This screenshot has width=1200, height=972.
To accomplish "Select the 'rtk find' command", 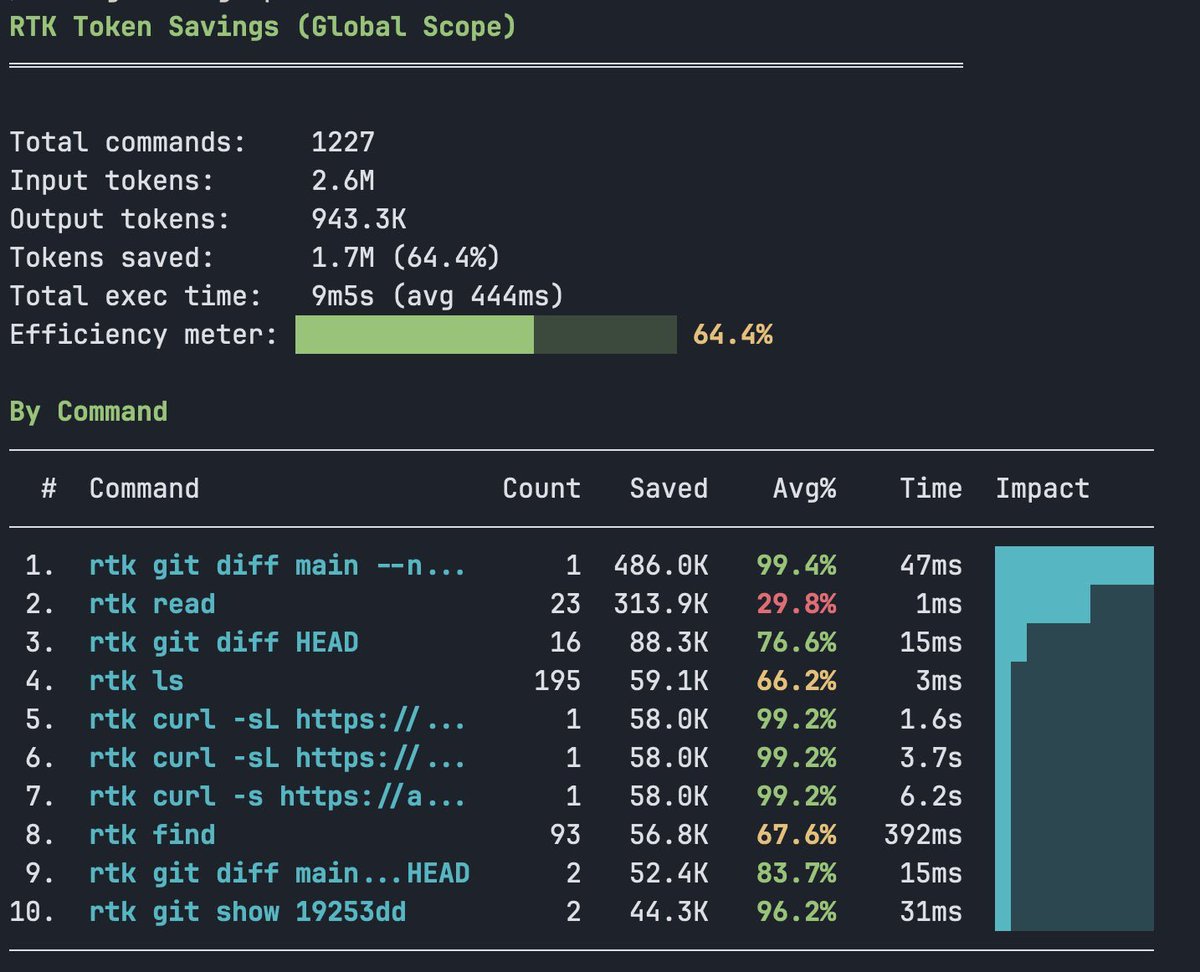I will 152,834.
